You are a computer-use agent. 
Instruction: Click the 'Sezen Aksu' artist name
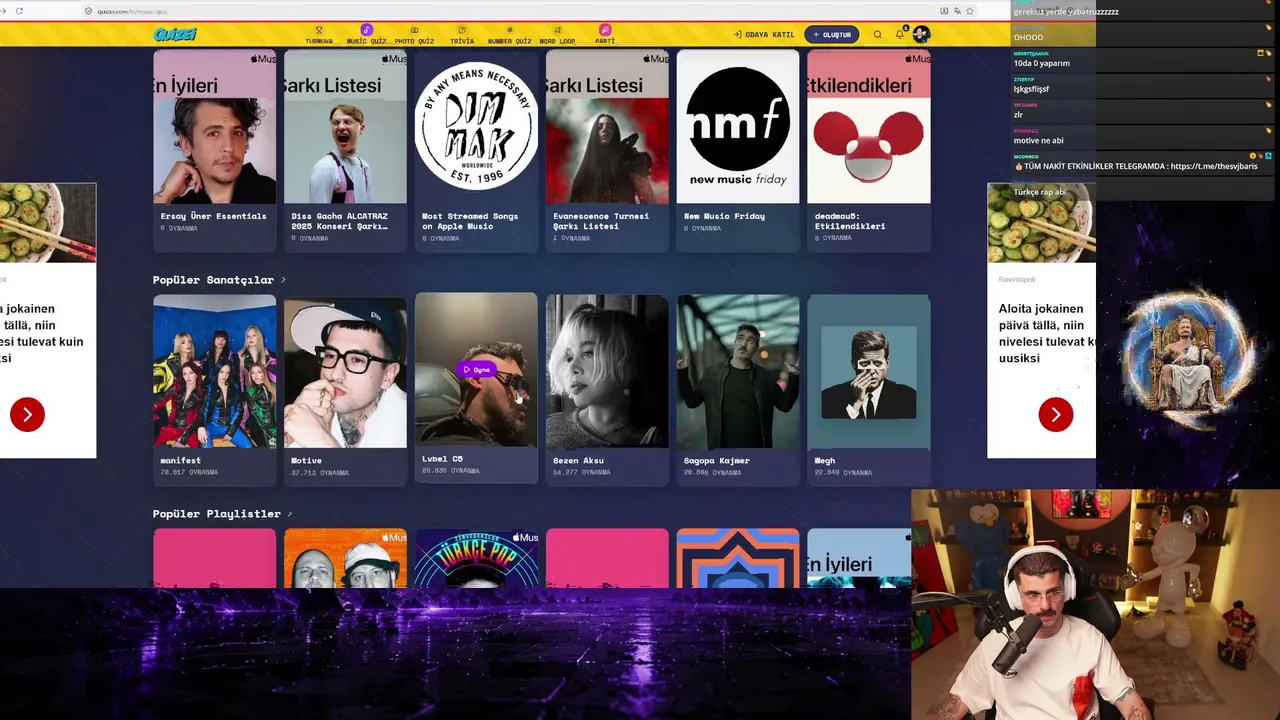[x=579, y=461]
